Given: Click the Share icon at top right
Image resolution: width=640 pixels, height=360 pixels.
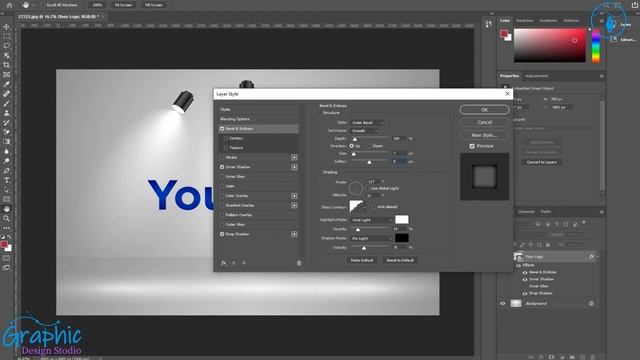Looking at the screenshot, I should 635,5.
